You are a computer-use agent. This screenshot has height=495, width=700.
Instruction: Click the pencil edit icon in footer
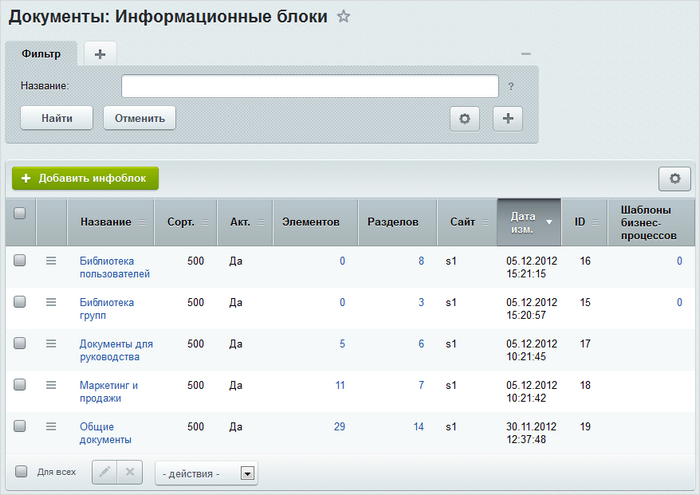(105, 472)
